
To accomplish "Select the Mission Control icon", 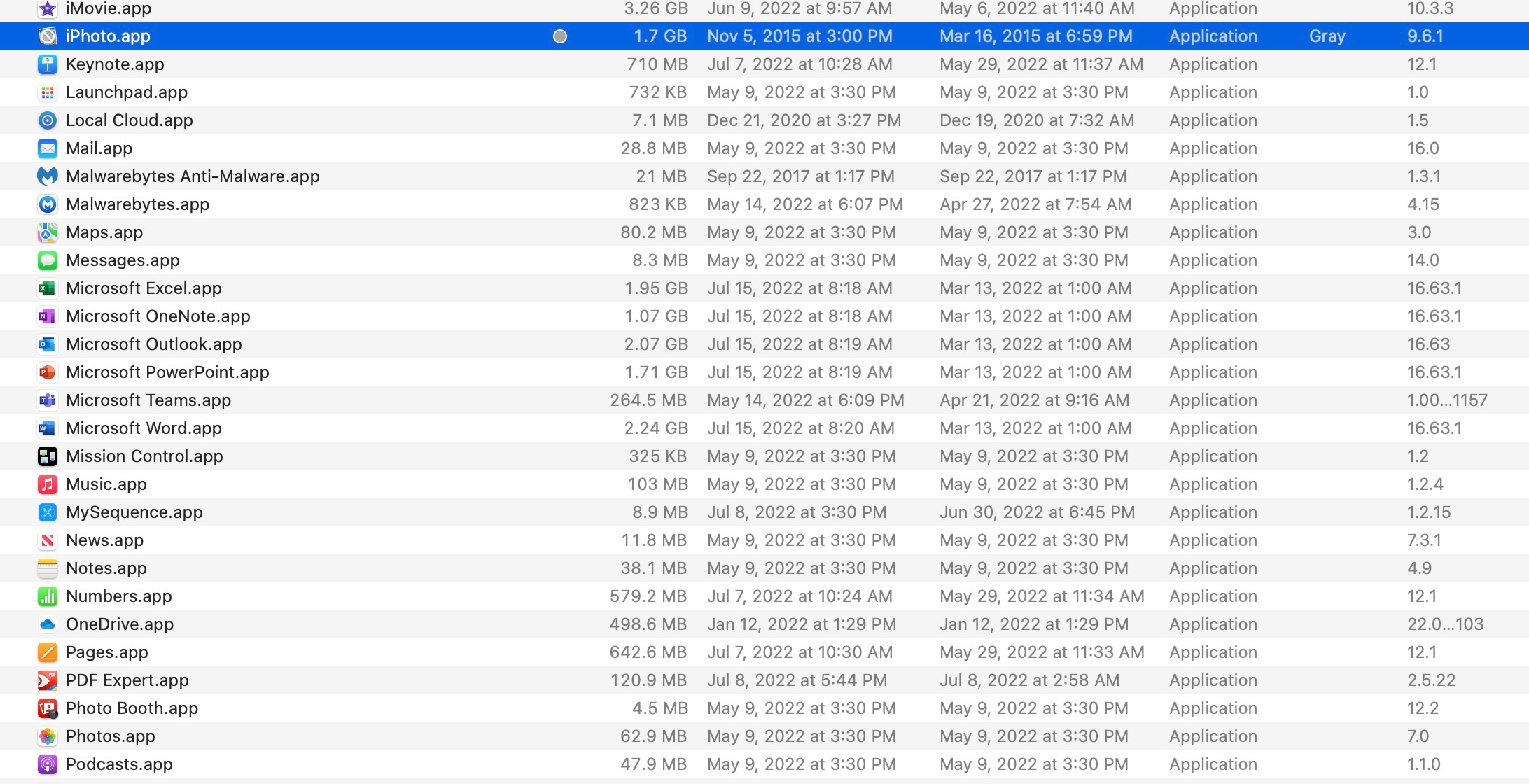I will (x=47, y=456).
